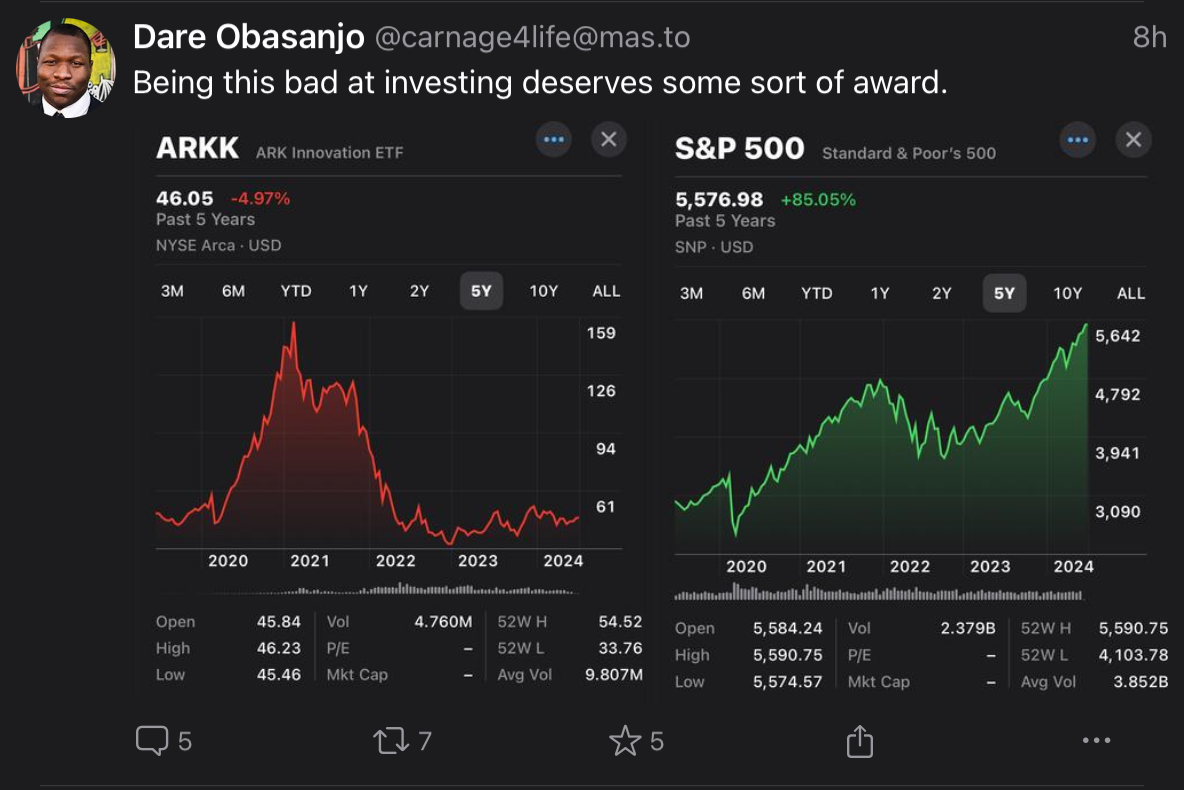Click the ARKK price peak on chart
This screenshot has width=1184, height=790.
tap(293, 323)
